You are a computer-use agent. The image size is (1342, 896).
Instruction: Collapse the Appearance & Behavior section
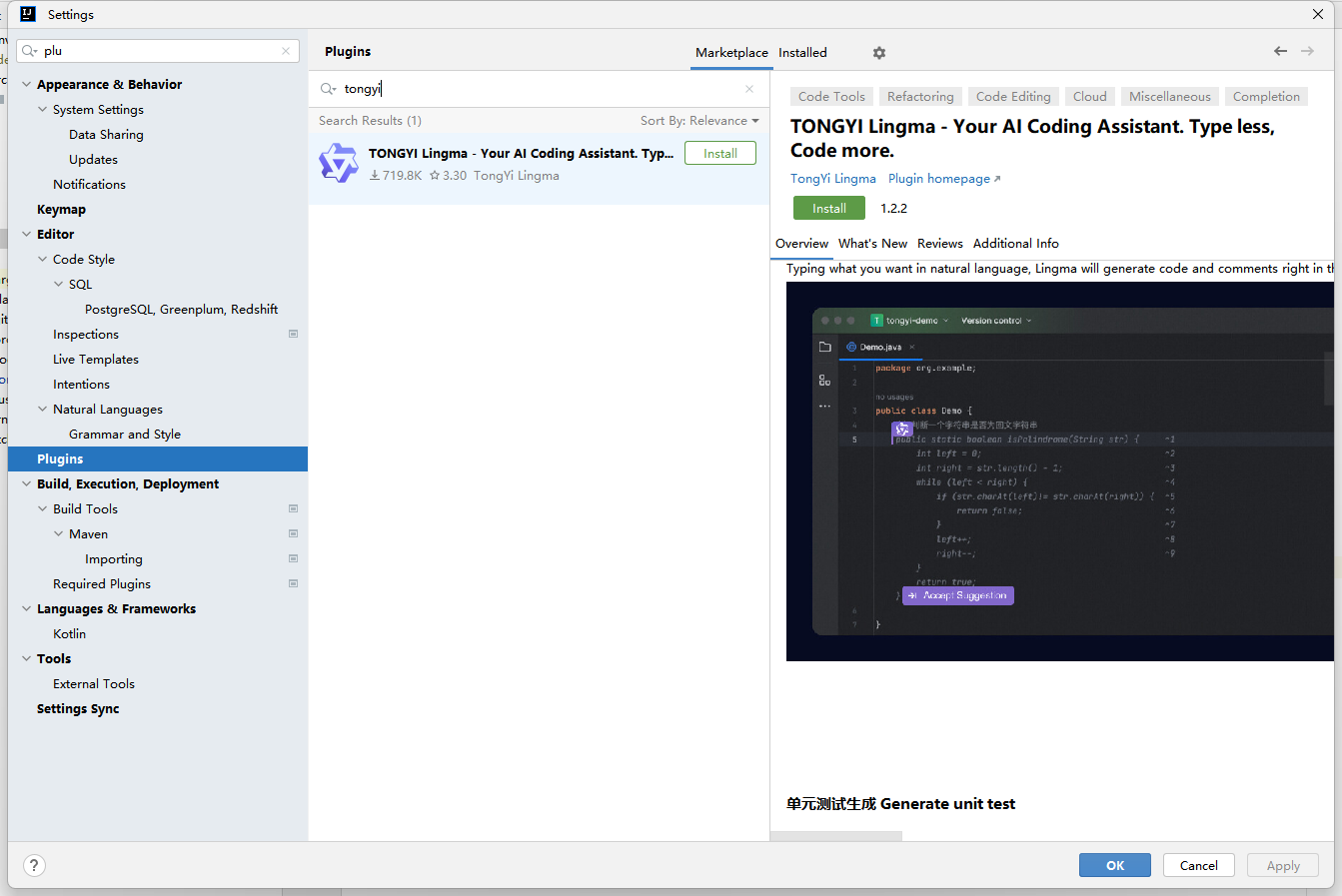27,85
